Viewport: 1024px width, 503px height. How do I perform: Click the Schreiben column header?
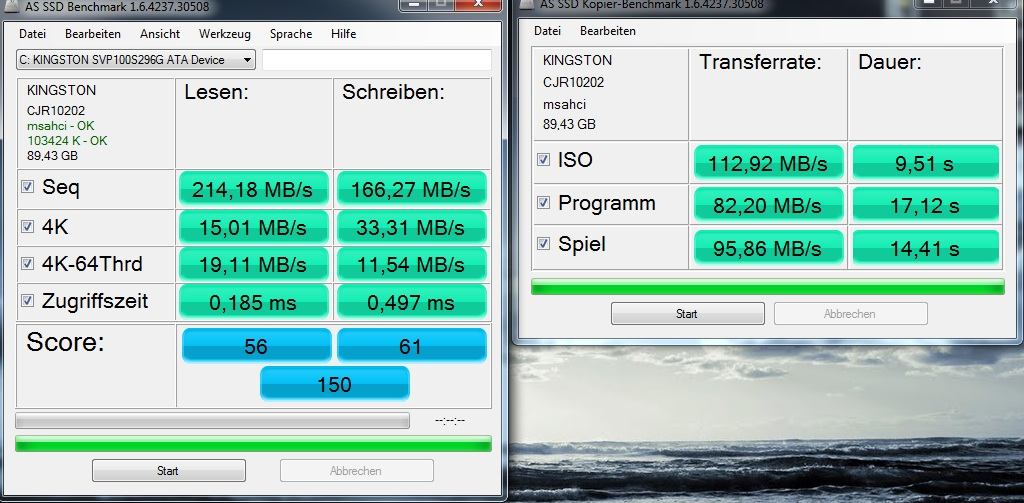tap(393, 93)
